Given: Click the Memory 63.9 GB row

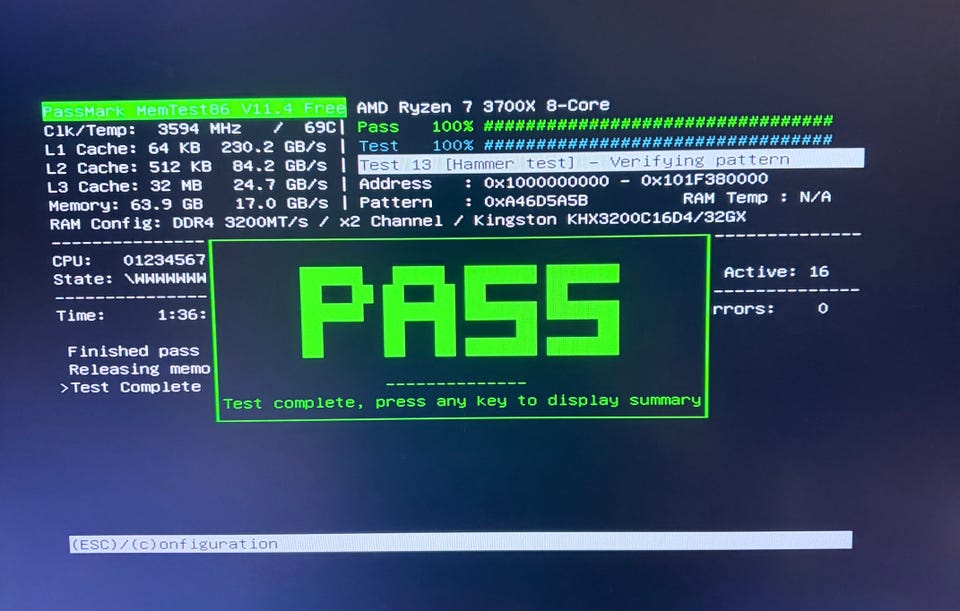Looking at the screenshot, I should tap(188, 204).
